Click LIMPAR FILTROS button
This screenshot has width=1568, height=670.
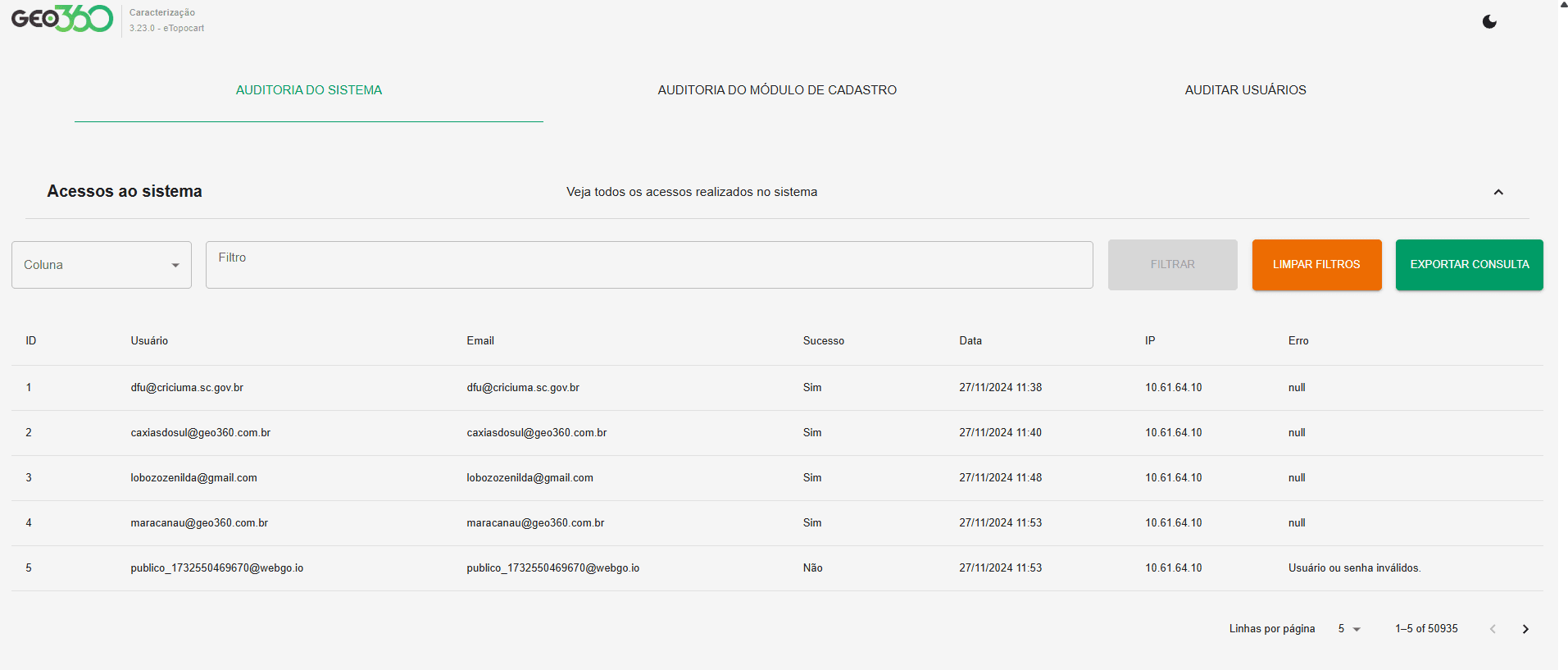pyautogui.click(x=1316, y=265)
